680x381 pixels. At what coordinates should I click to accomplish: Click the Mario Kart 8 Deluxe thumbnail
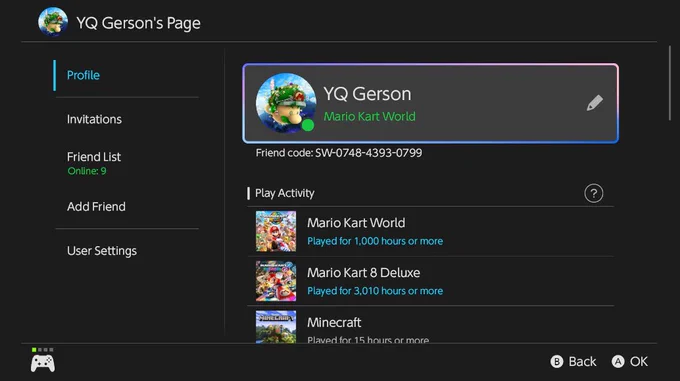pos(276,281)
